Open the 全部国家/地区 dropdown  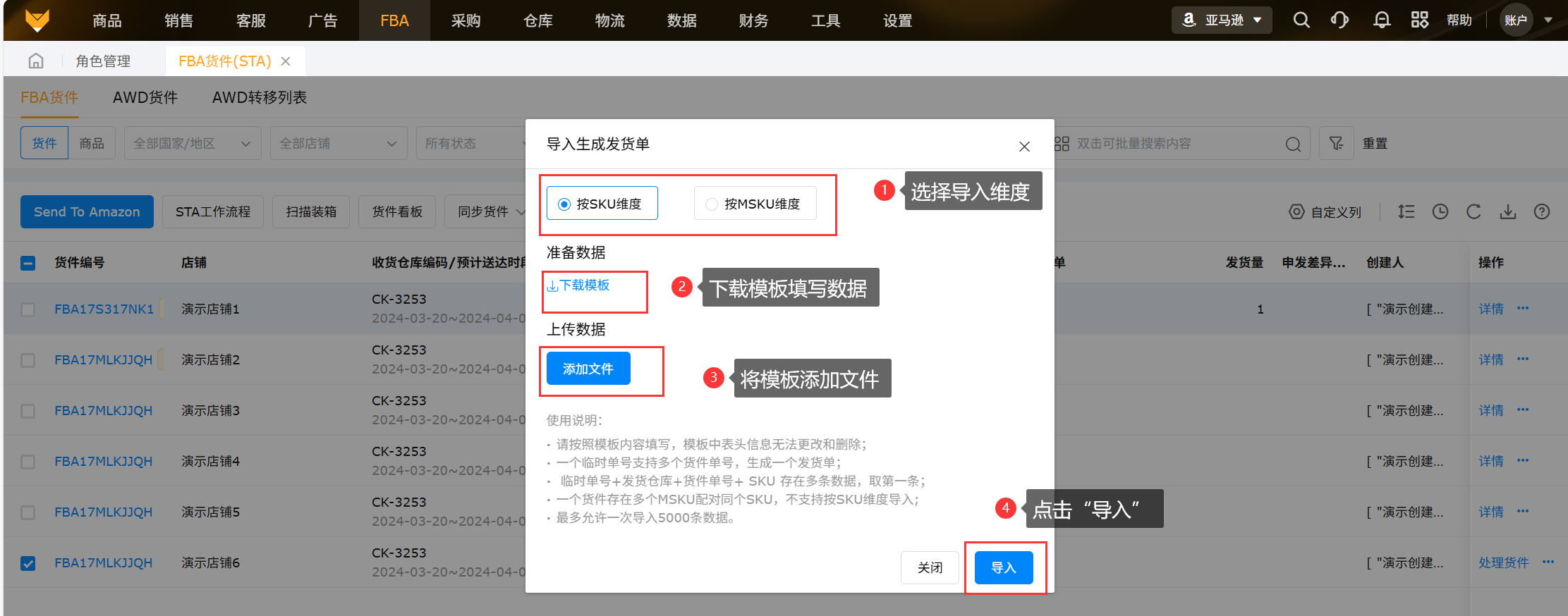tap(193, 143)
